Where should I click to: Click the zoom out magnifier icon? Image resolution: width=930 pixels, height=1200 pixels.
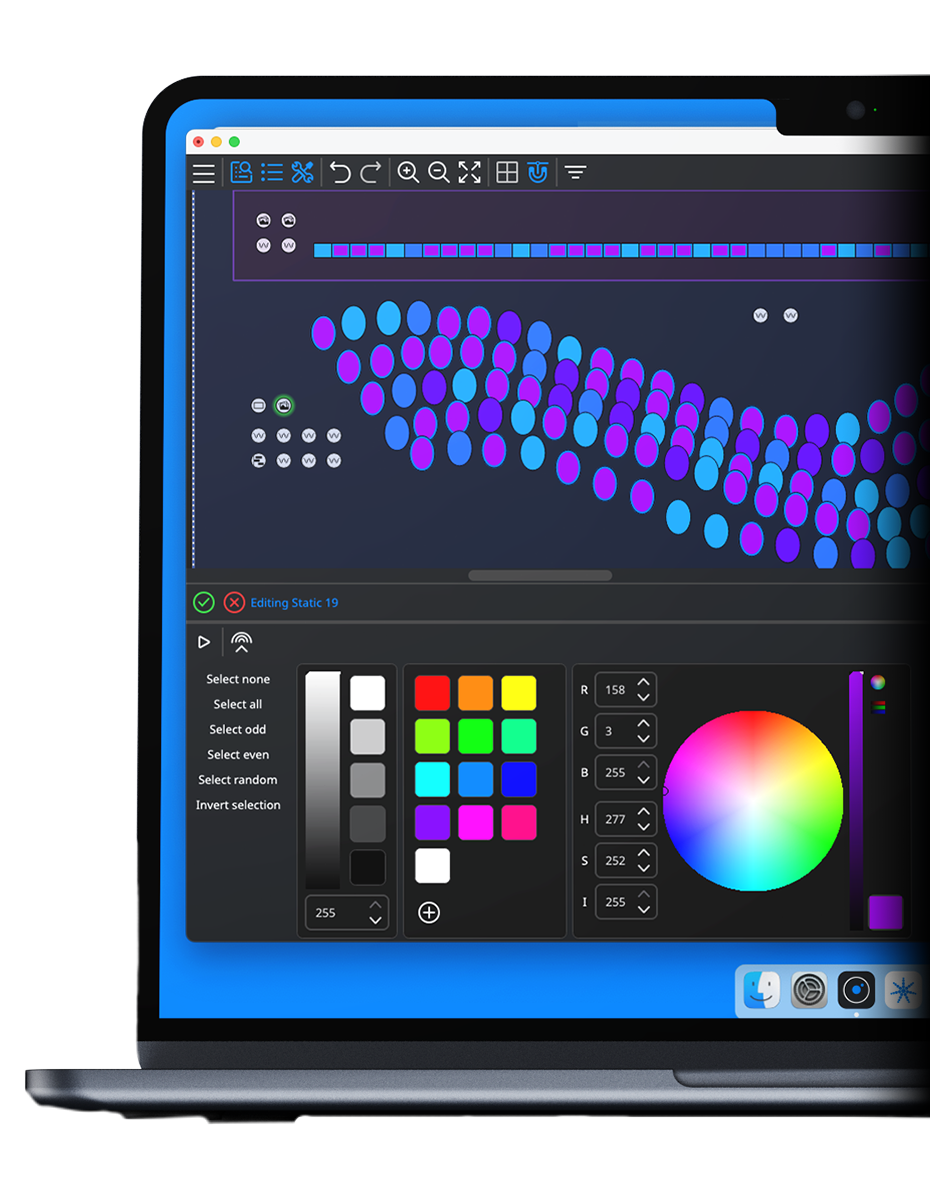[x=438, y=173]
